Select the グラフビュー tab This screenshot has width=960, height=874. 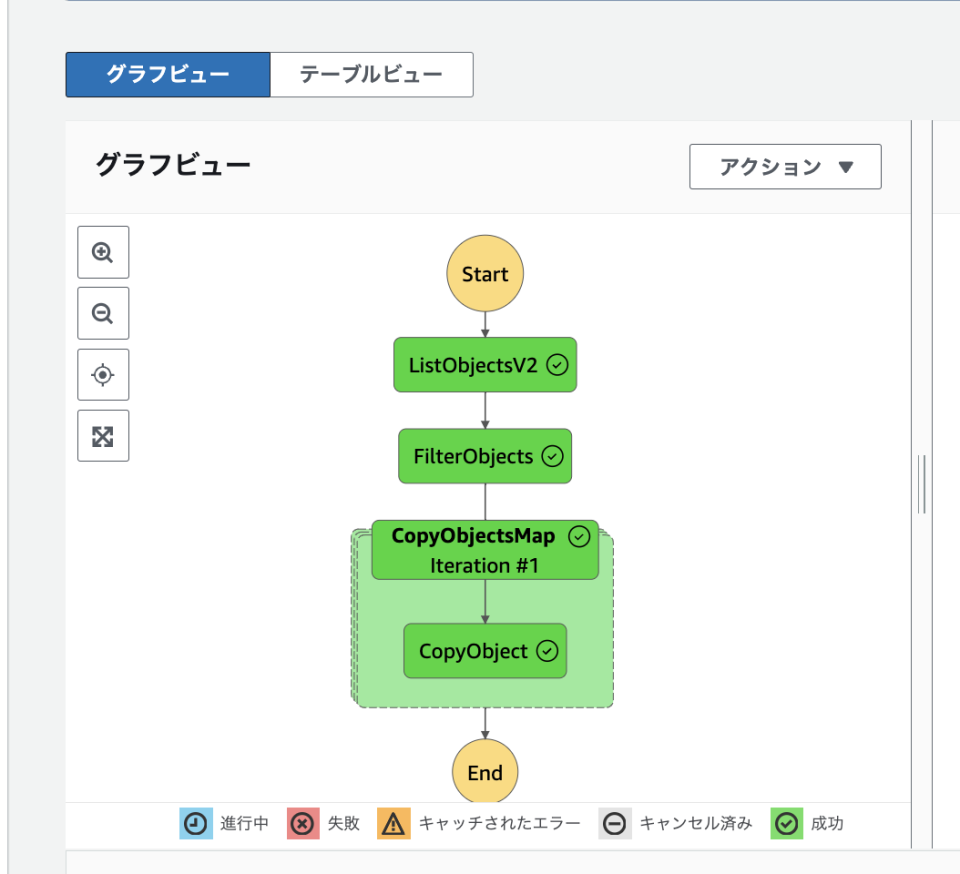click(x=167, y=74)
